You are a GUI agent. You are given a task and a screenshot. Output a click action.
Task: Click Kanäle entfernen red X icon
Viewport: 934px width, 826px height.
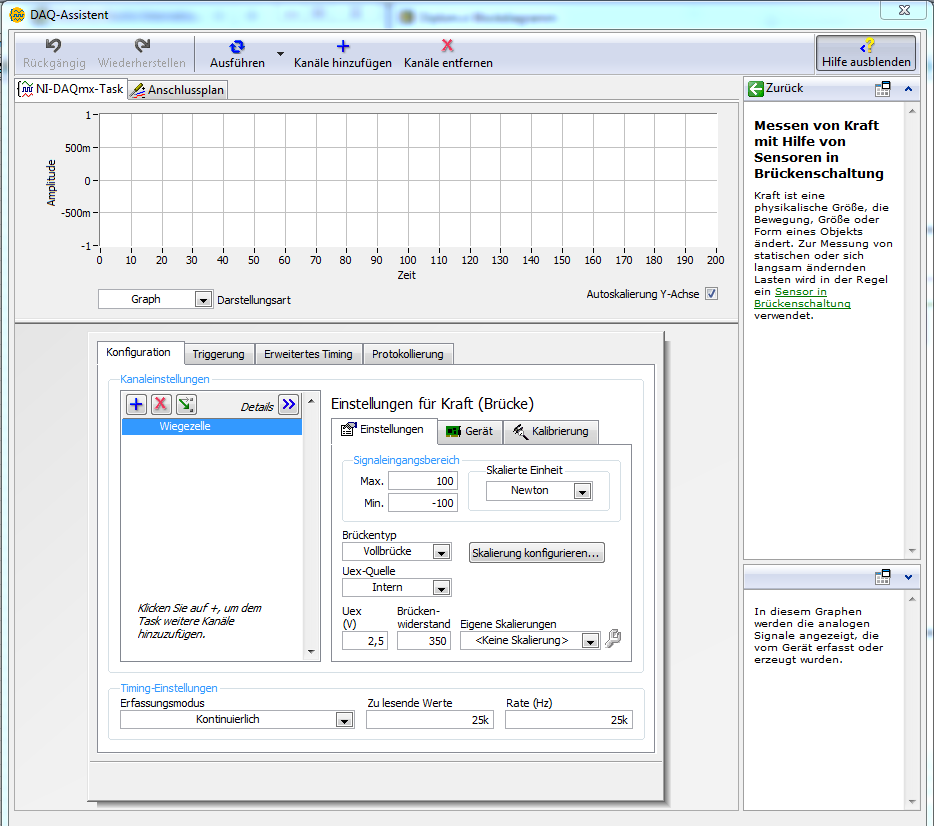click(448, 46)
